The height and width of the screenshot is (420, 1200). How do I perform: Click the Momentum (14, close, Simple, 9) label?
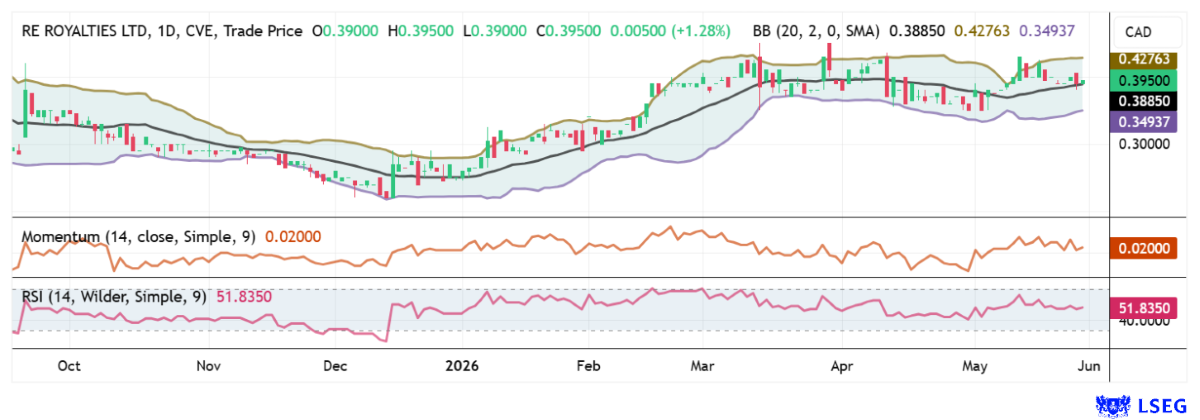tap(139, 237)
